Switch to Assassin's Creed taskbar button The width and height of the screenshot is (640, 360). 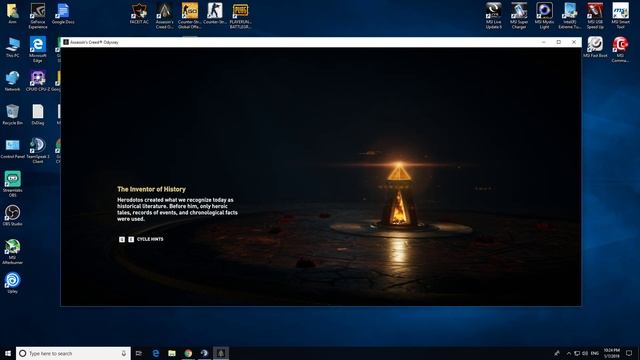point(221,353)
